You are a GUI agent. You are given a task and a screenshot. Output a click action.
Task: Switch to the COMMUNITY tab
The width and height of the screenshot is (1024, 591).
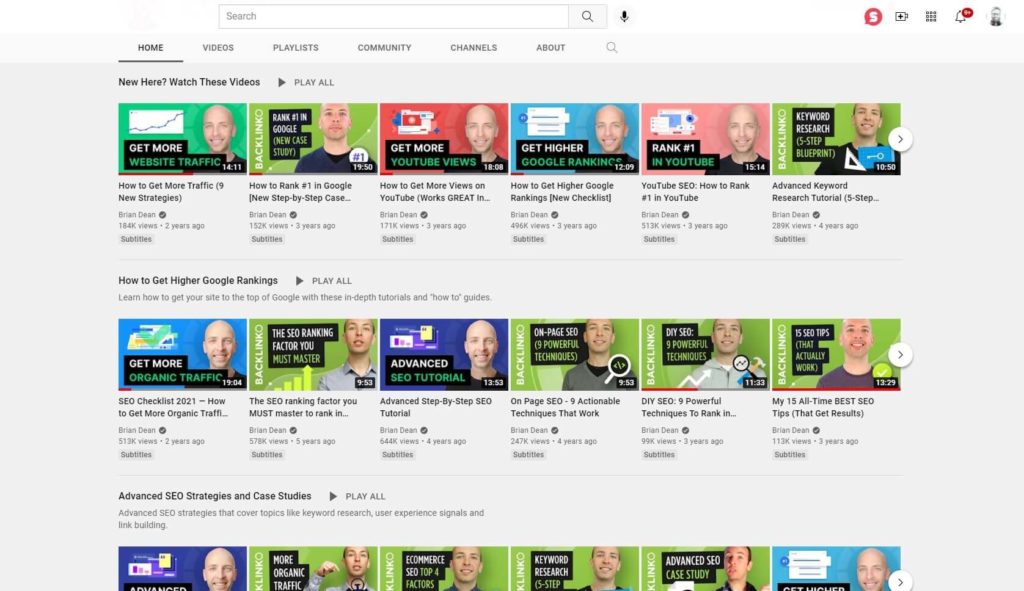pos(384,48)
